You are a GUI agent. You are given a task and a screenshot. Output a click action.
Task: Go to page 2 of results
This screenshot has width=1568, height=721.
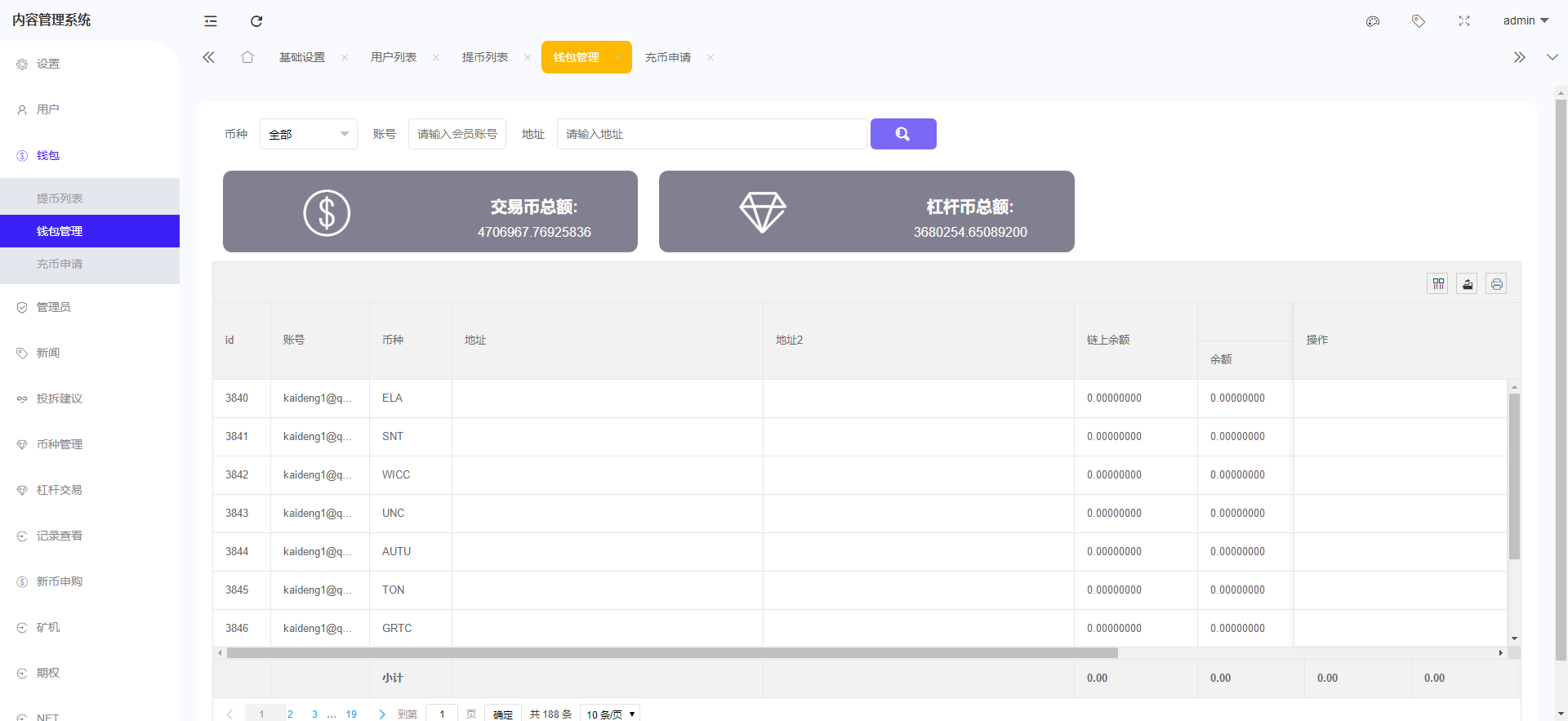point(290,714)
